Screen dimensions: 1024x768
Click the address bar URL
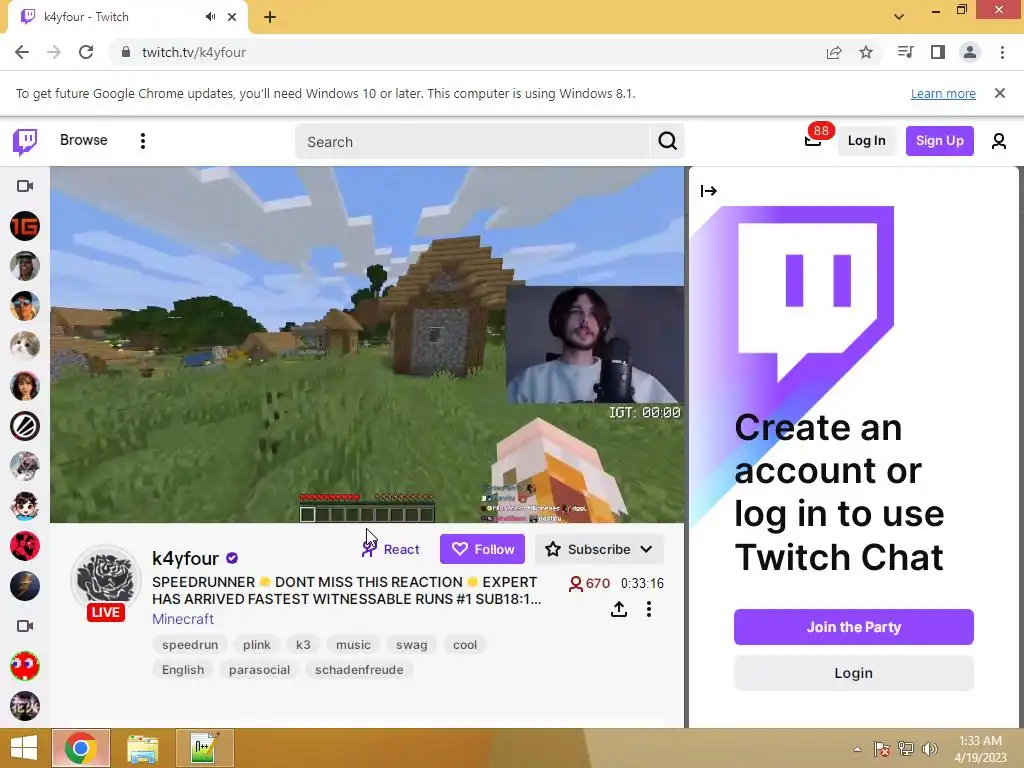(194, 52)
